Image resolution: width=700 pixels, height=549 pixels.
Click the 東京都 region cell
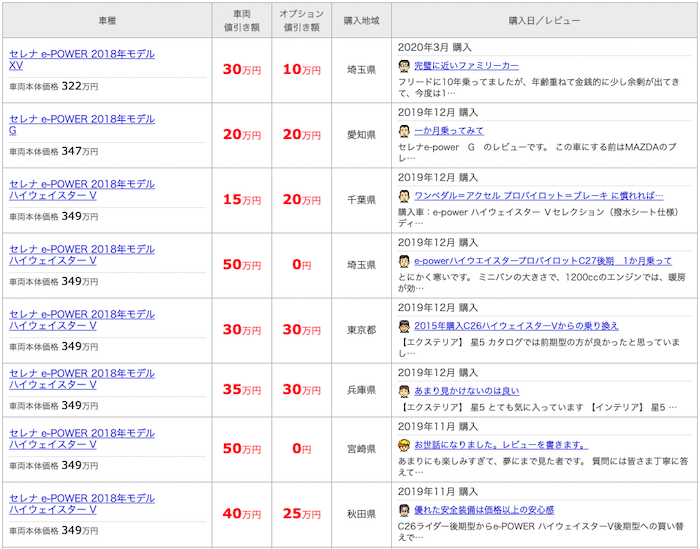pos(361,330)
